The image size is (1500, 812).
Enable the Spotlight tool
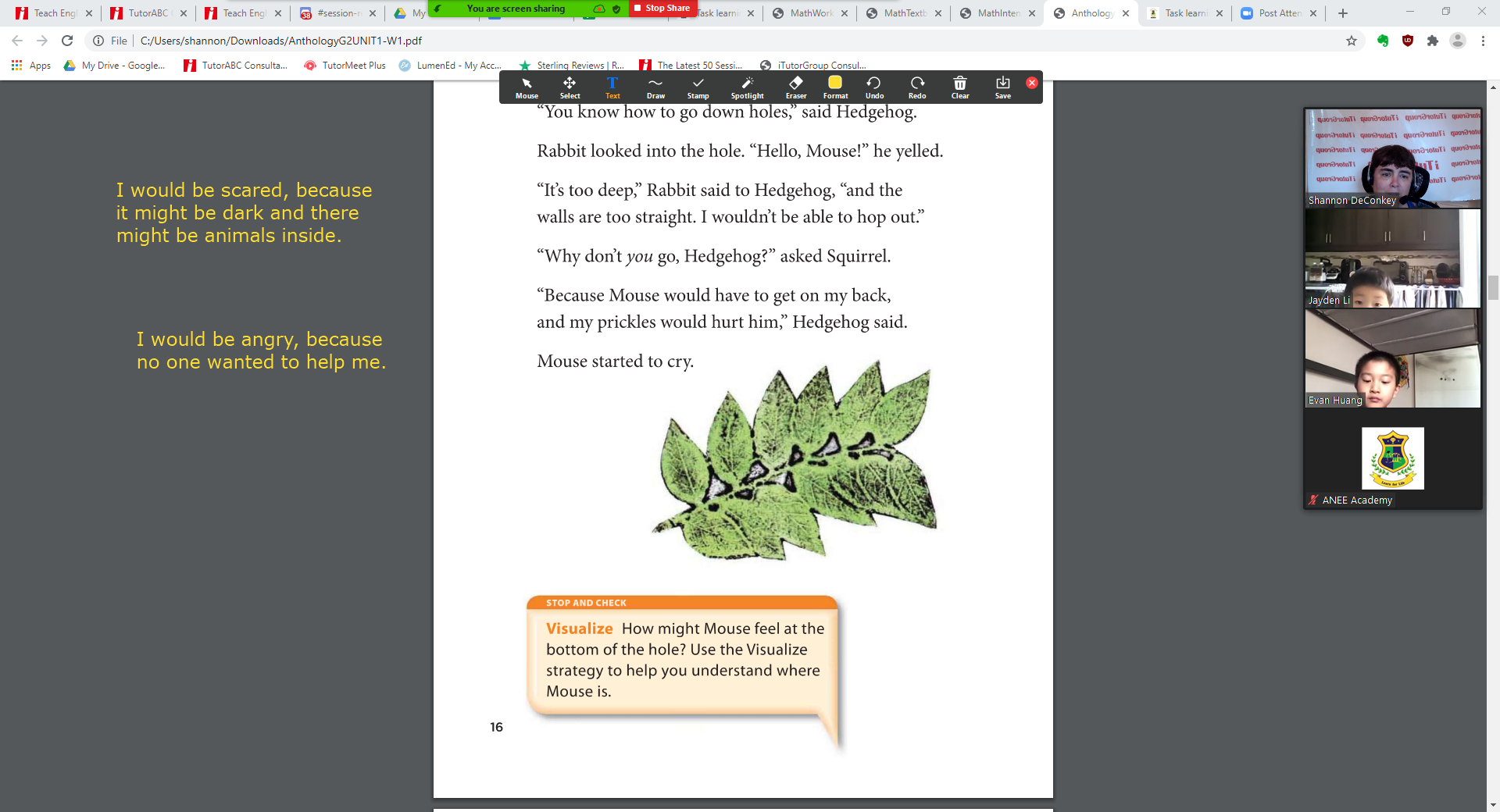point(747,87)
